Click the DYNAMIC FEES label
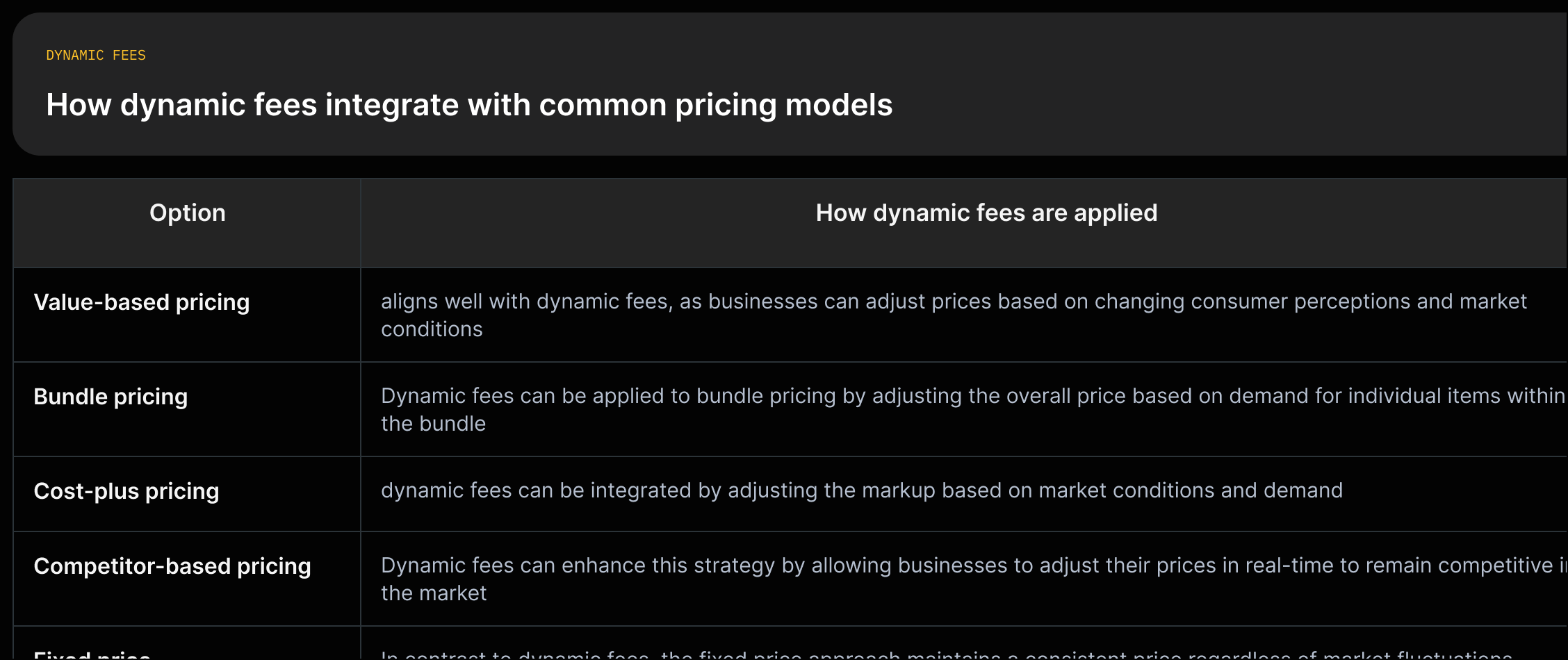 pyautogui.click(x=96, y=55)
